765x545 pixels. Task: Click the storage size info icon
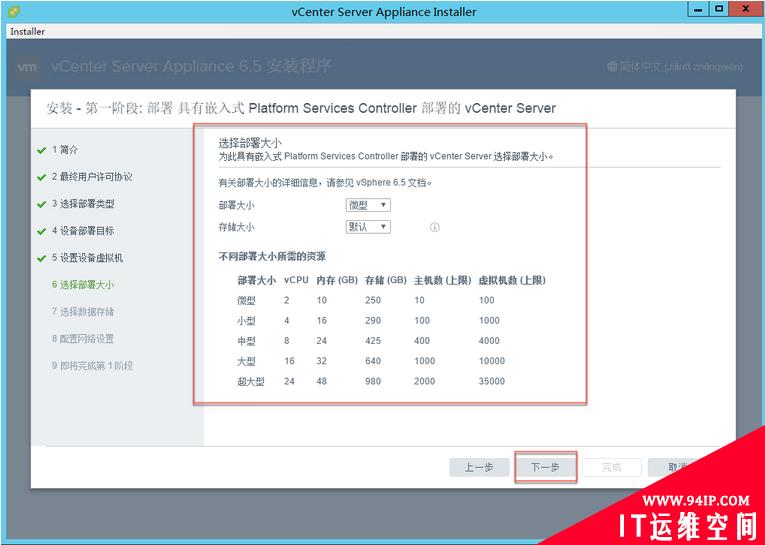tap(434, 227)
